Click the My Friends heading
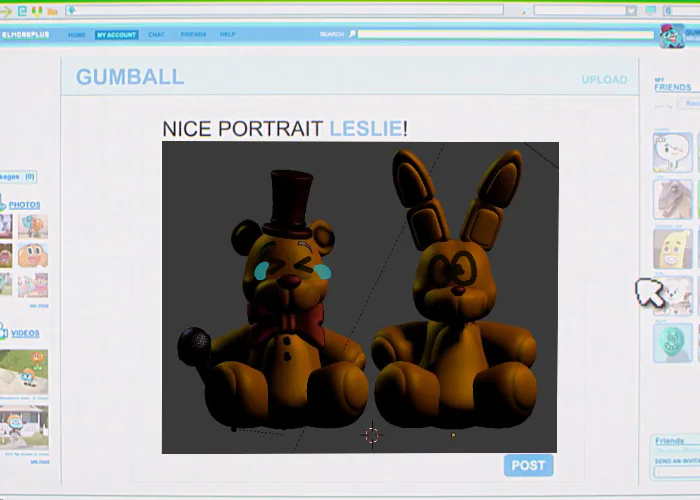Screen dimensions: 700x500 pyautogui.click(x=672, y=84)
